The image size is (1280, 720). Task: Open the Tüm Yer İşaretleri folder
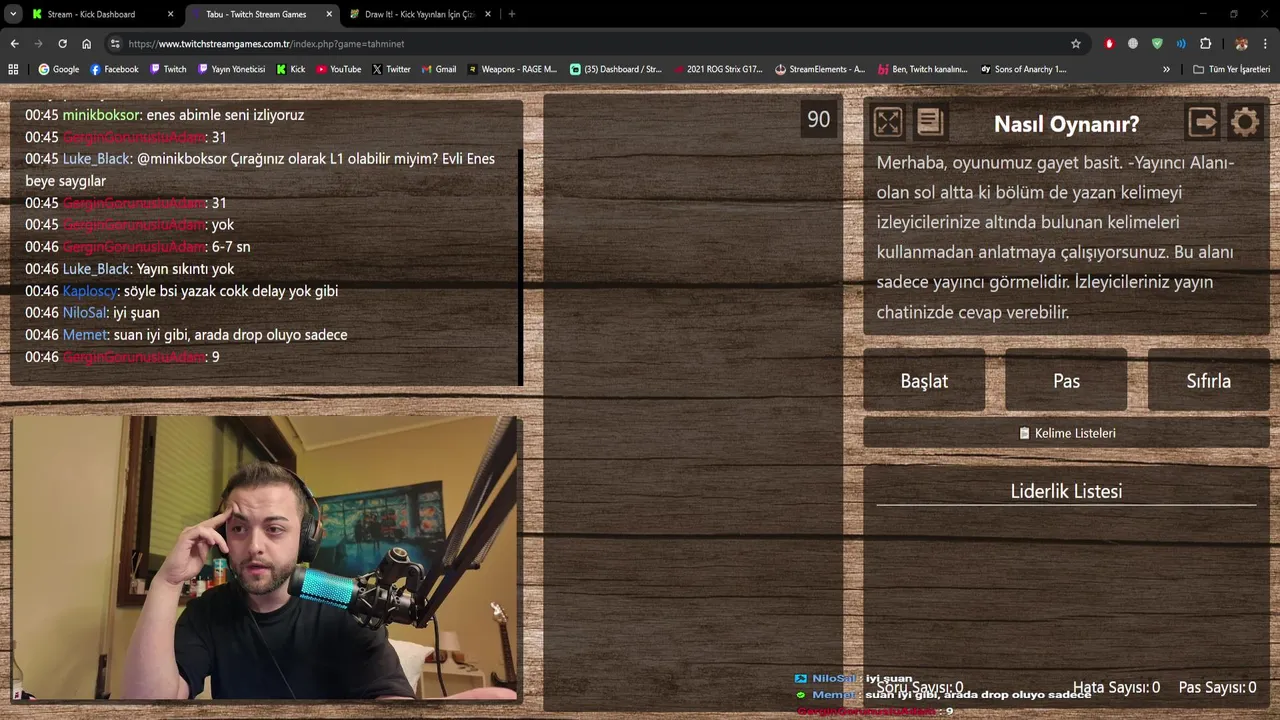pyautogui.click(x=1231, y=69)
